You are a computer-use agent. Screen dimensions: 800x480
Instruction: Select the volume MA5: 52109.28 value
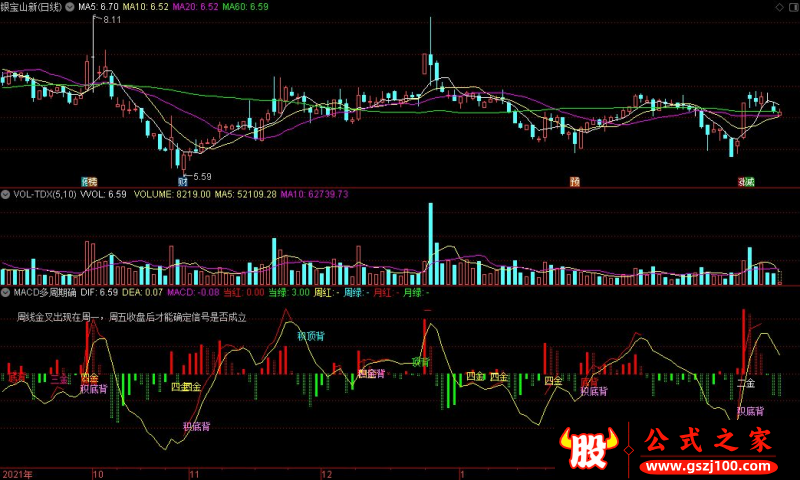pyautogui.click(x=245, y=194)
